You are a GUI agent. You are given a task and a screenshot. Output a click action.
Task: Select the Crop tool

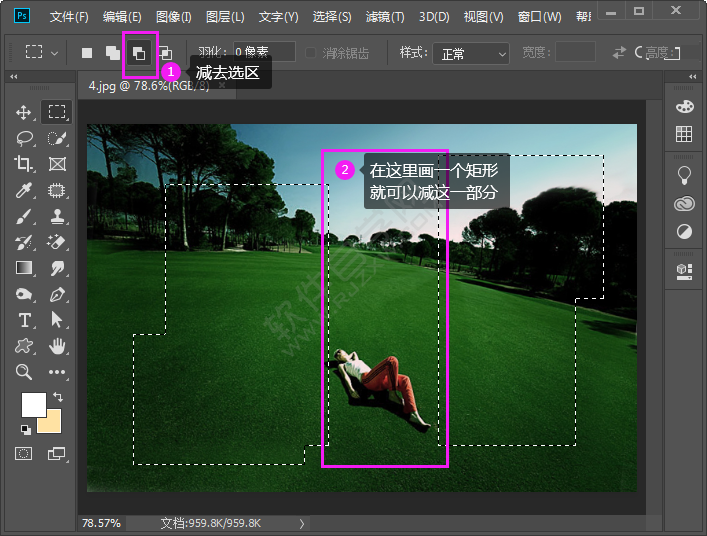pyautogui.click(x=24, y=164)
